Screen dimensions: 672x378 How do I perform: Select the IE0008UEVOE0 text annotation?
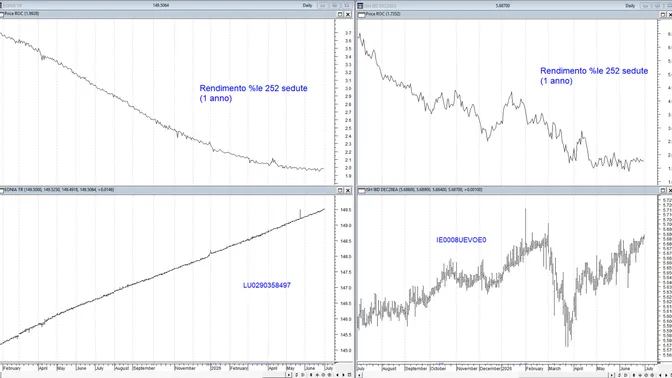point(461,240)
